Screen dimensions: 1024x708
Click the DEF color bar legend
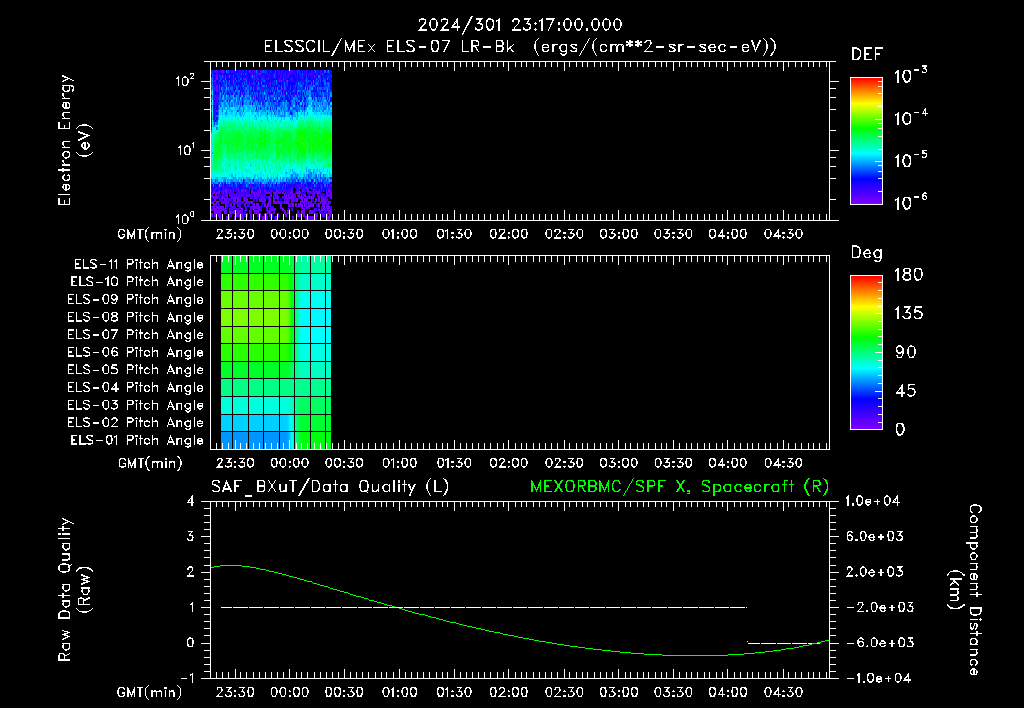[x=866, y=141]
